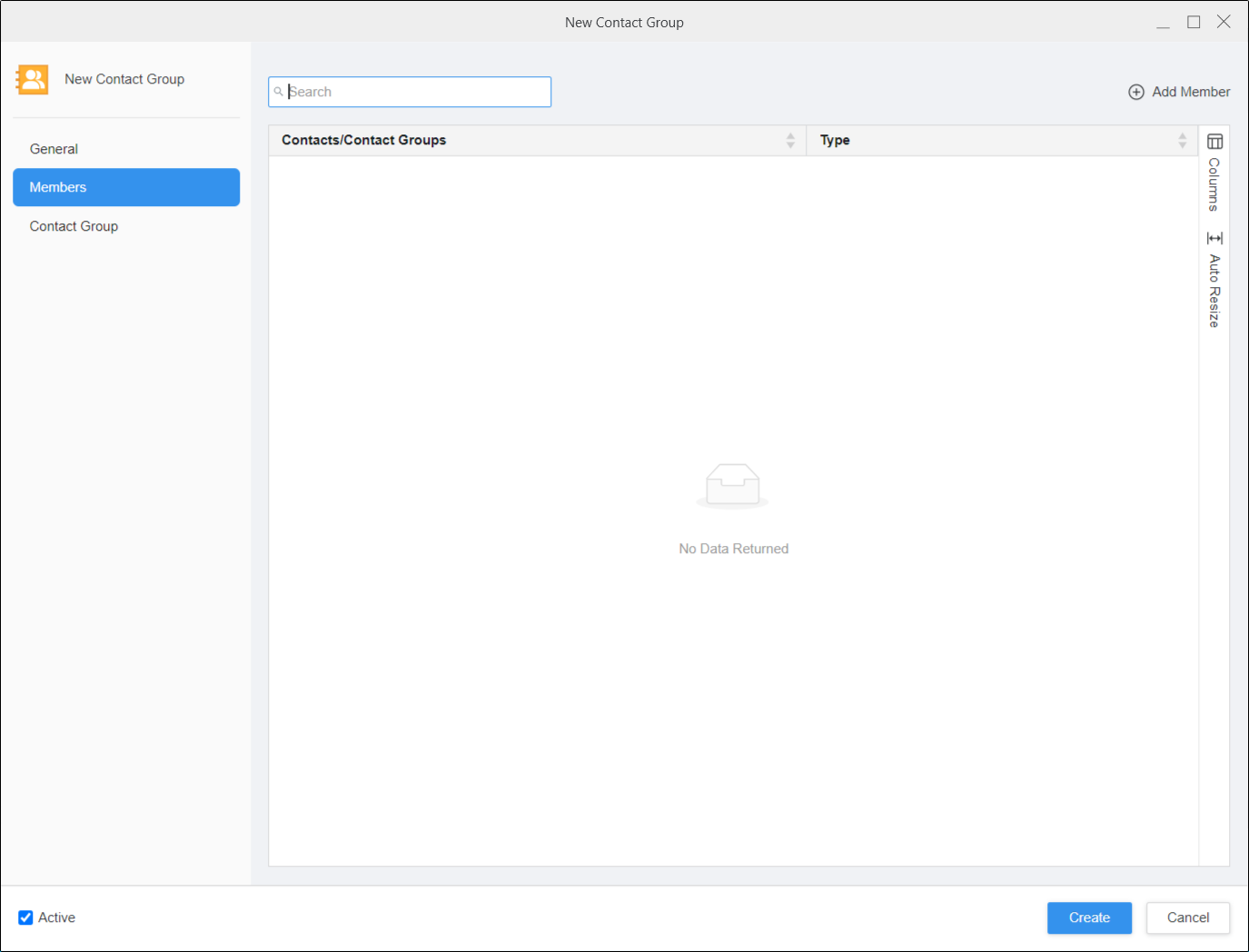
Task: Click the empty inbox No Data icon
Action: [732, 485]
